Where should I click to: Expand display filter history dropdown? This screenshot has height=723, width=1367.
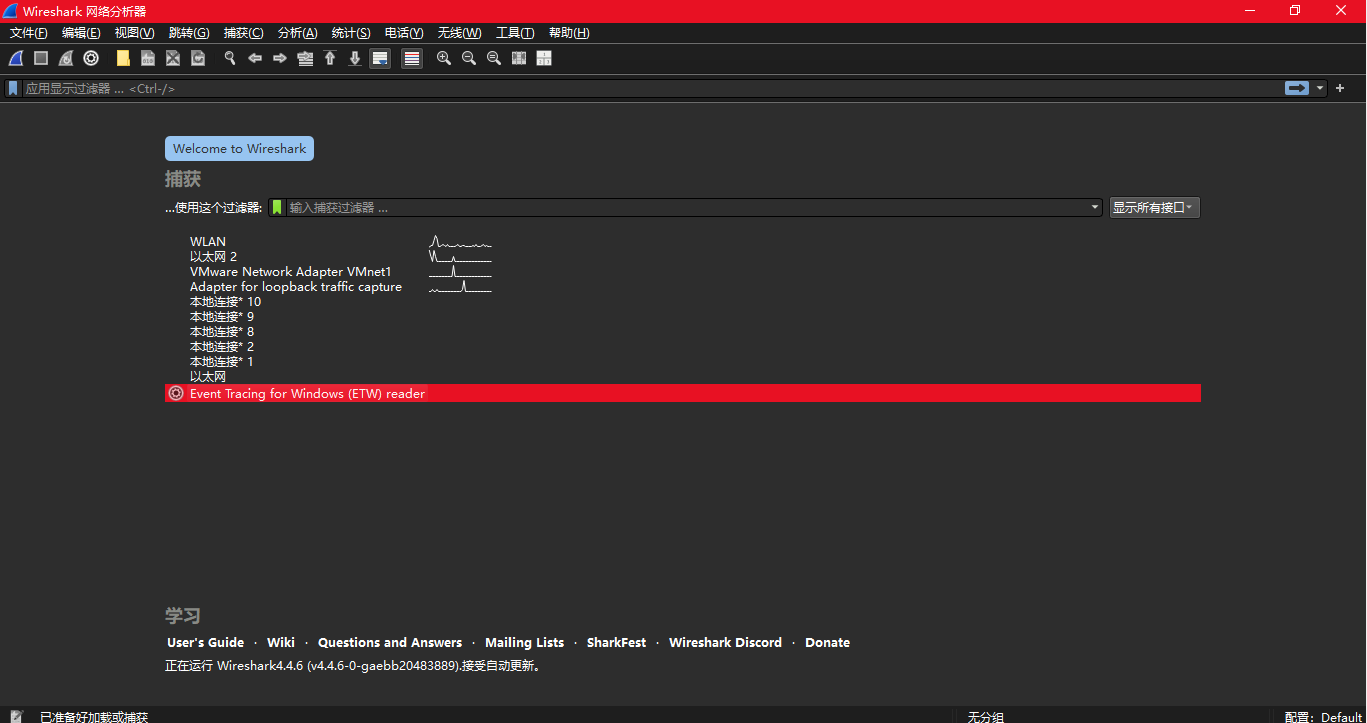pos(1320,88)
